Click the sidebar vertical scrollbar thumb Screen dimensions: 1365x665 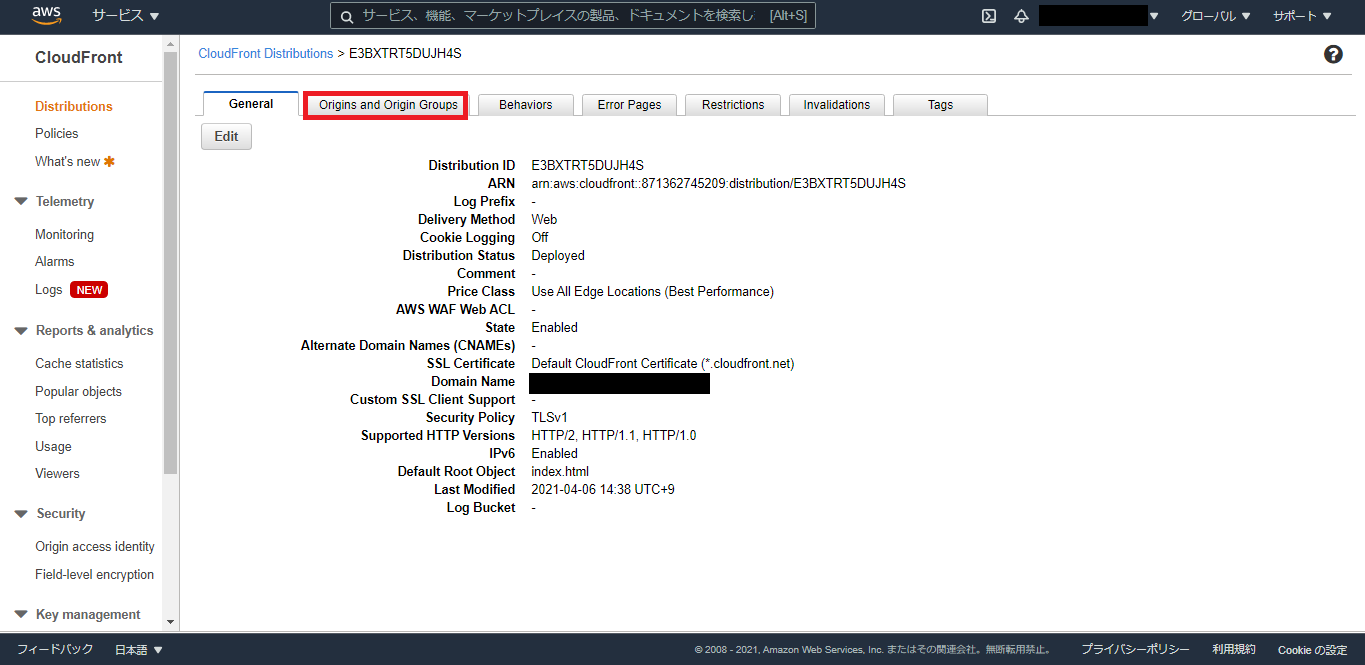coord(170,262)
